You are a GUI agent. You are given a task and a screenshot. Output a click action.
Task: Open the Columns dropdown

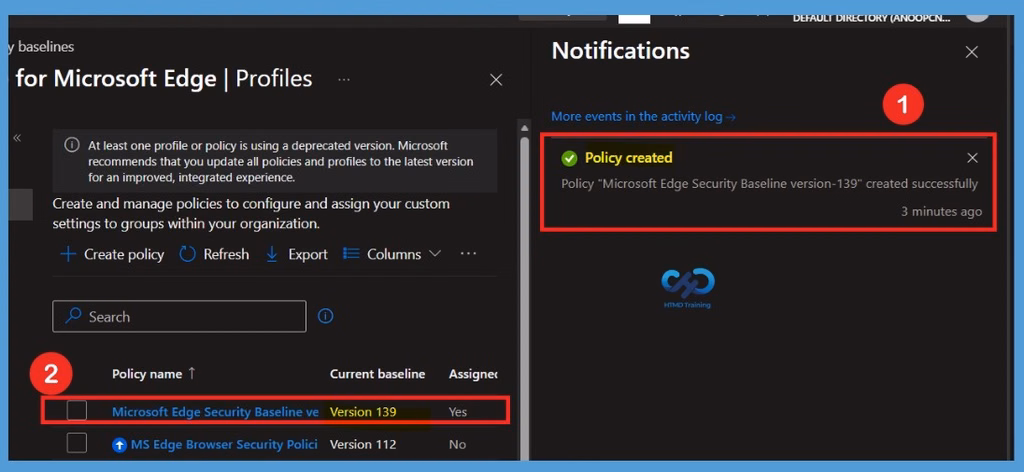coord(392,254)
